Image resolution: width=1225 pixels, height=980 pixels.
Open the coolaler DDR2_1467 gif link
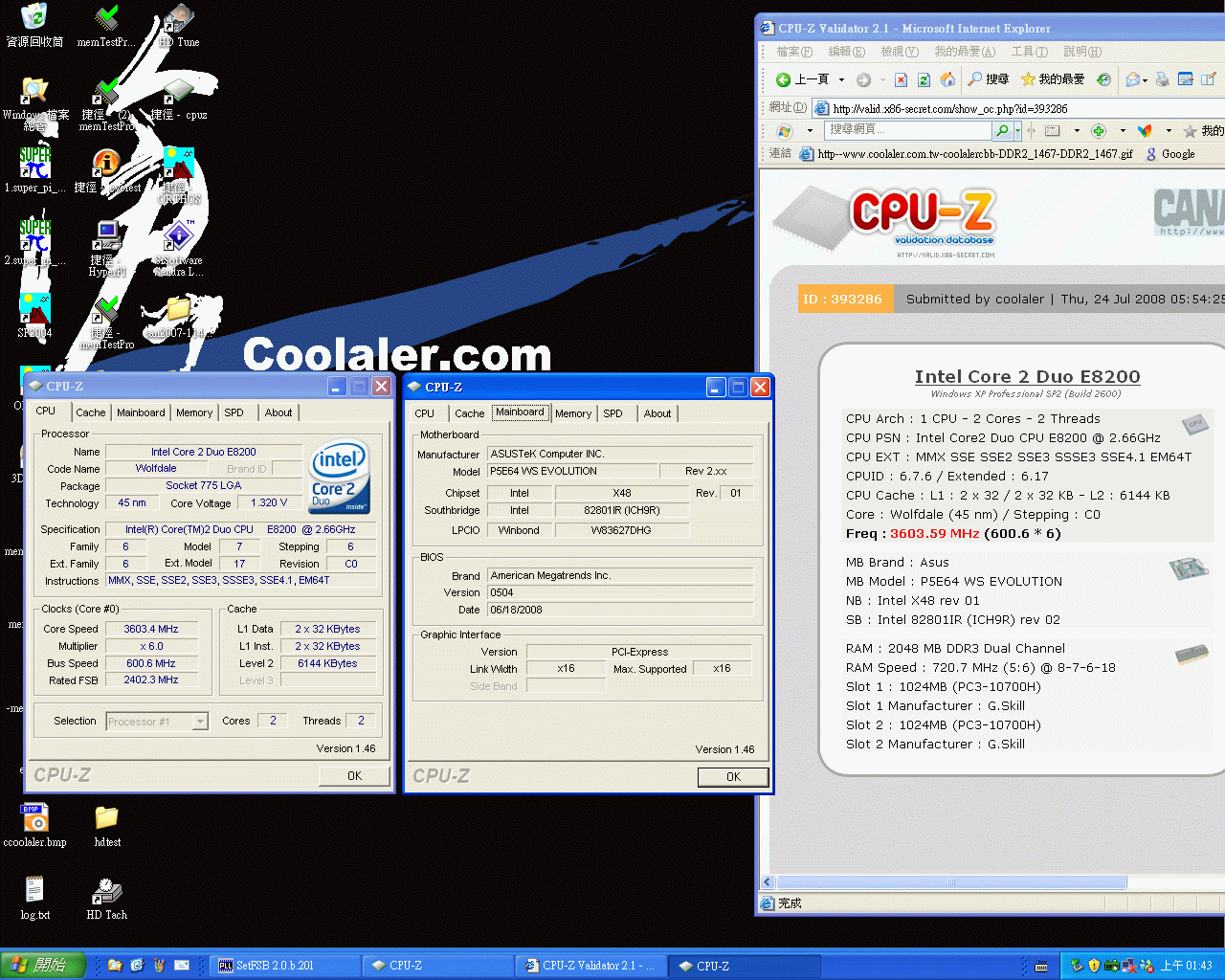(967, 154)
